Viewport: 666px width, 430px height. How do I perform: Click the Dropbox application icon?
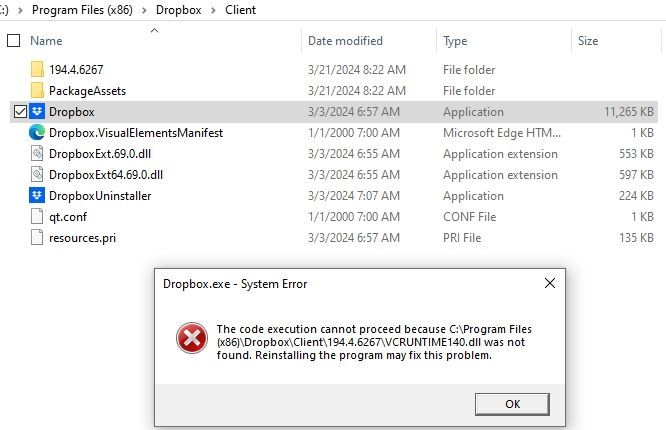click(37, 112)
